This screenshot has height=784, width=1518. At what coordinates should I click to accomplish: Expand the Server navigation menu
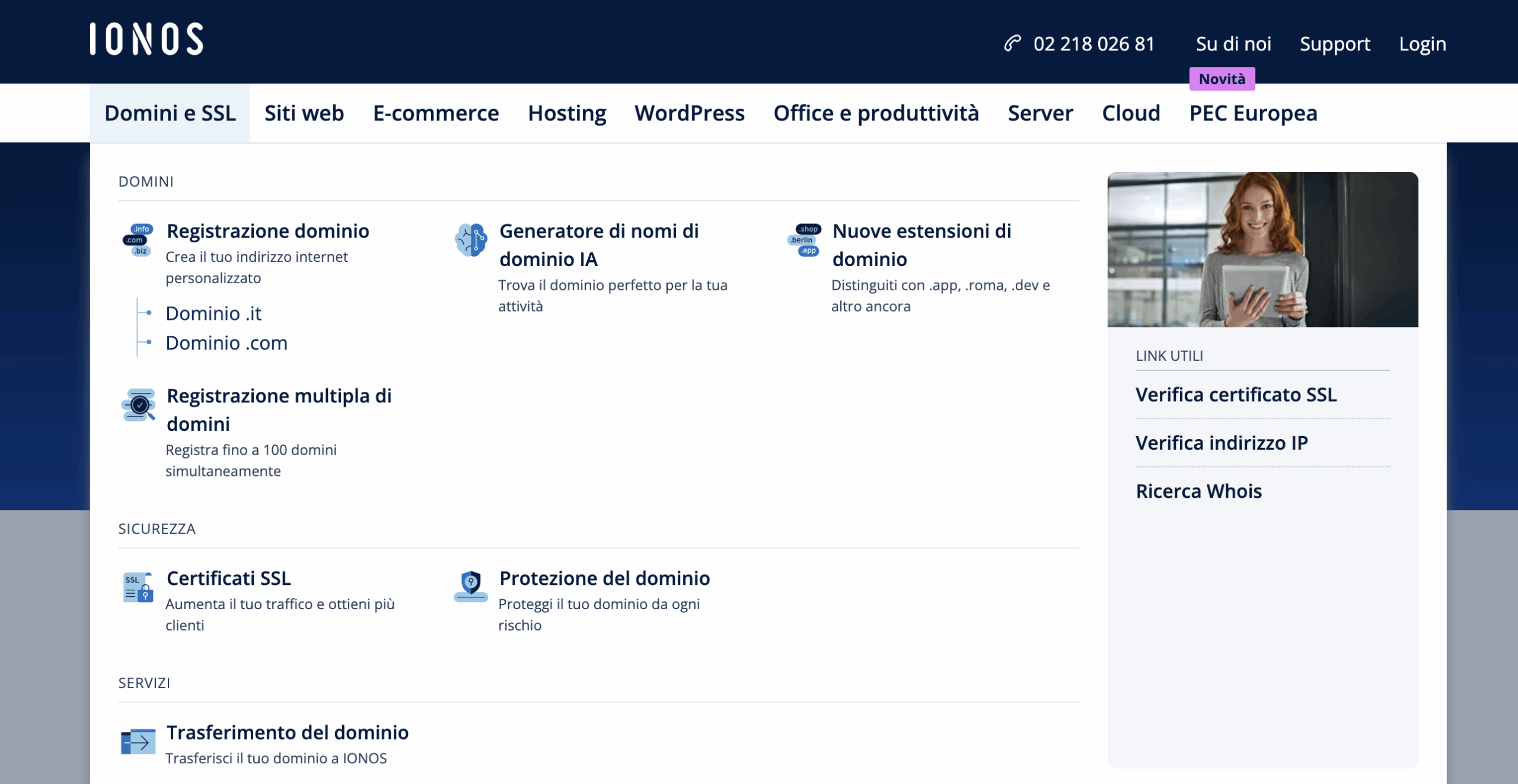coord(1040,113)
